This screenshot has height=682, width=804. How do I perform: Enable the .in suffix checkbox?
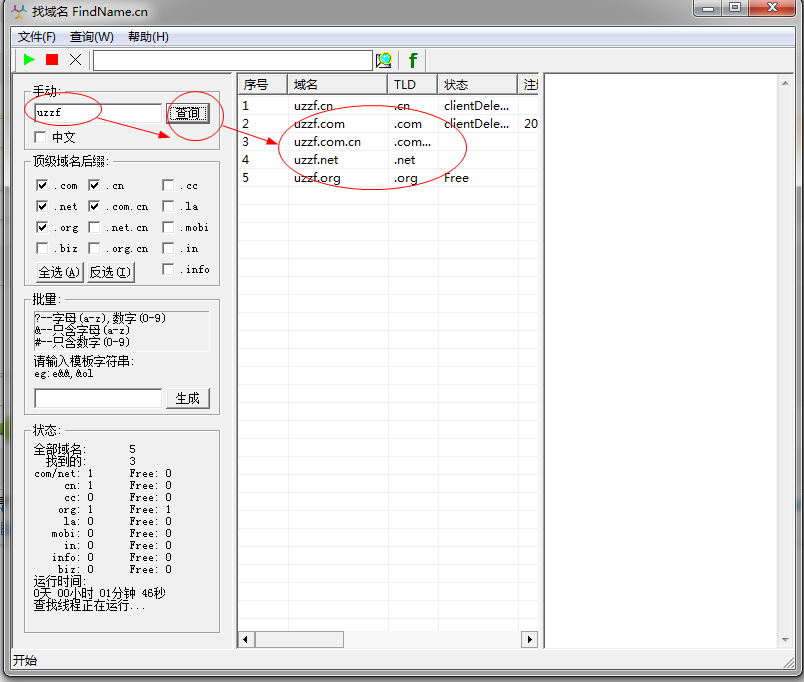(x=168, y=248)
